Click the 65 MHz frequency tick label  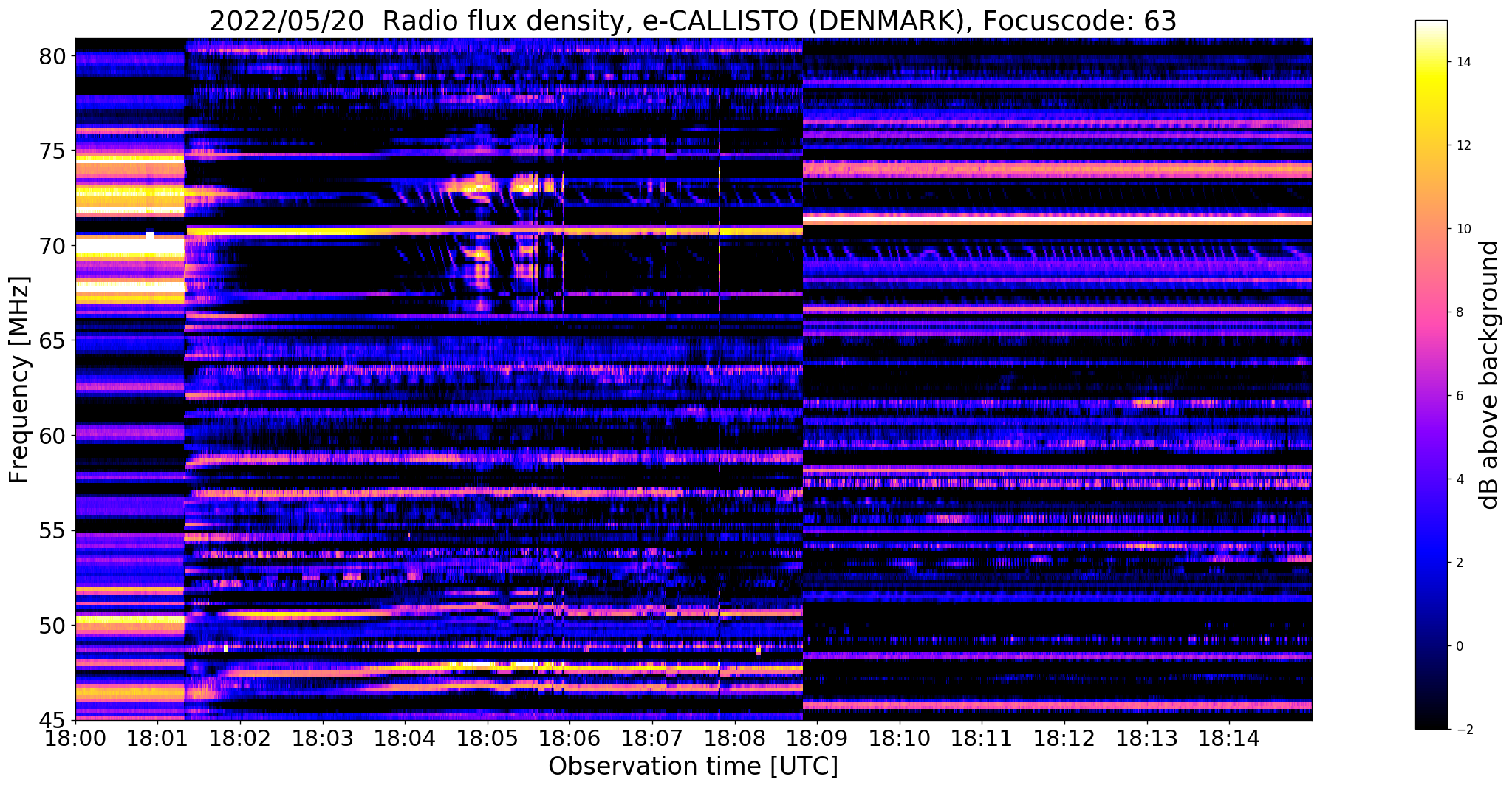click(53, 340)
